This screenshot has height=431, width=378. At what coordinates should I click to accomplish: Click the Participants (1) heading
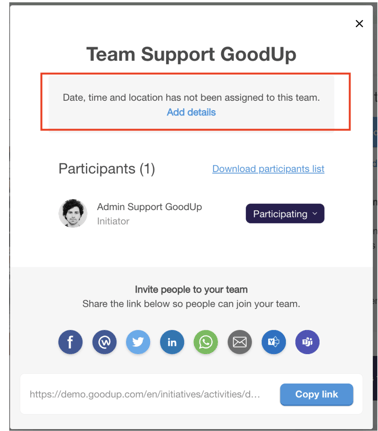pos(107,169)
